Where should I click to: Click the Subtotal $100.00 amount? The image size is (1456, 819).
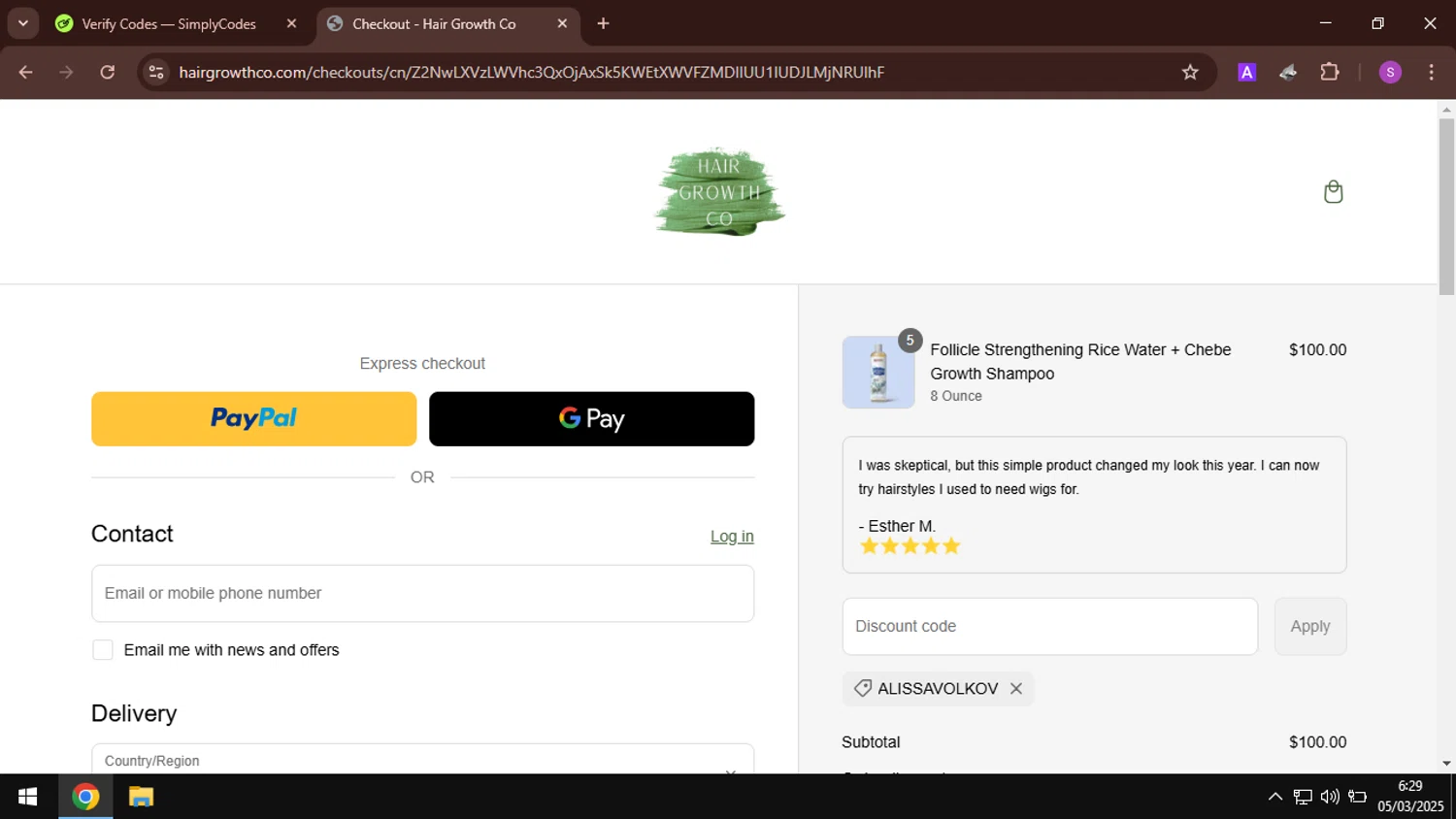(1317, 741)
